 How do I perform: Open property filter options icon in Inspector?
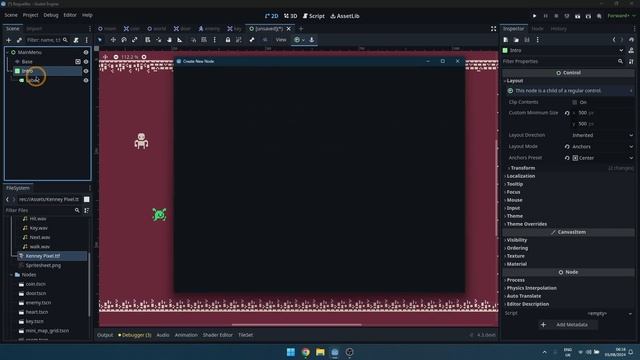click(631, 61)
